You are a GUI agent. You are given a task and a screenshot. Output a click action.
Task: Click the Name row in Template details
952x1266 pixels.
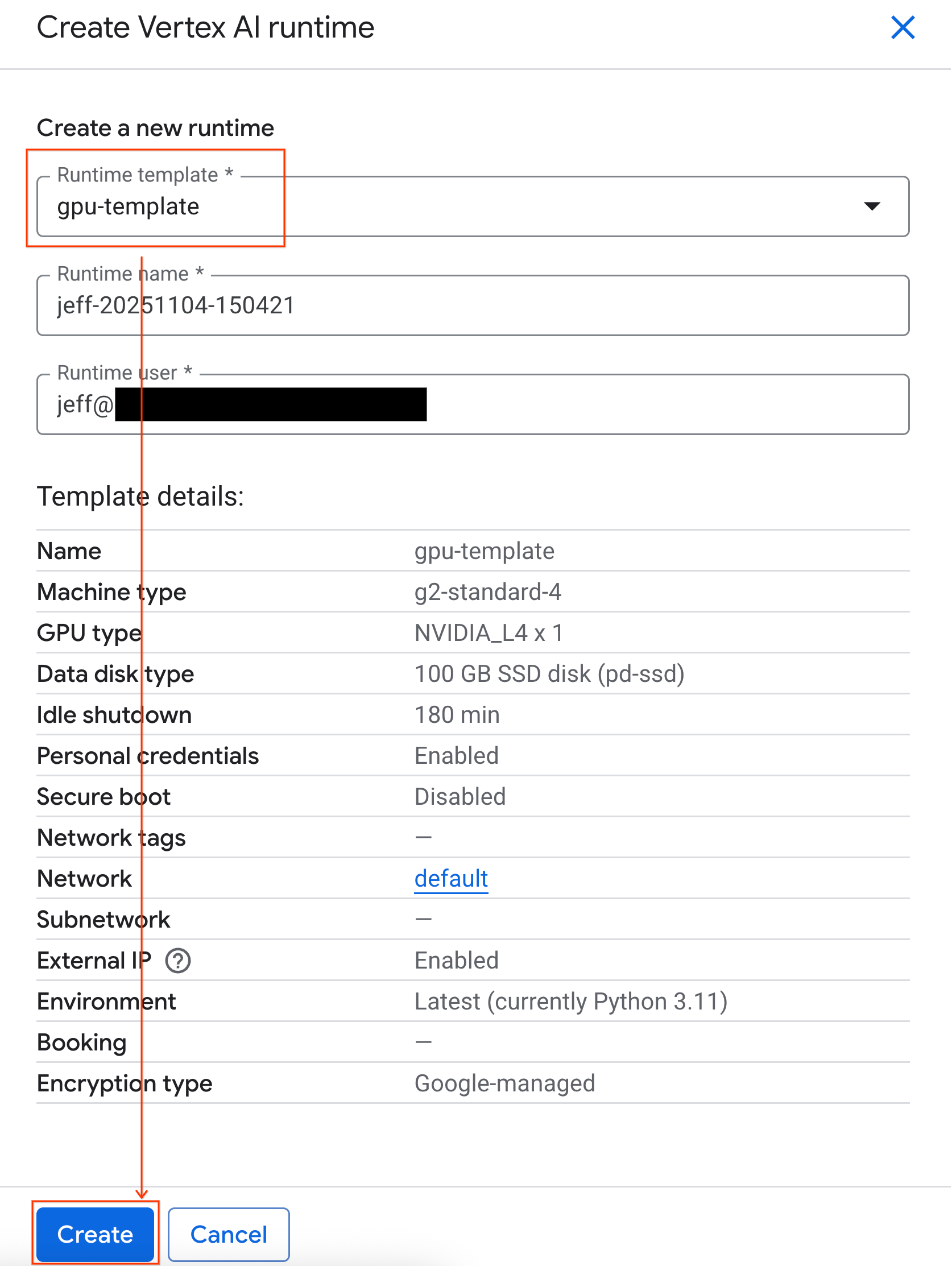[x=68, y=551]
